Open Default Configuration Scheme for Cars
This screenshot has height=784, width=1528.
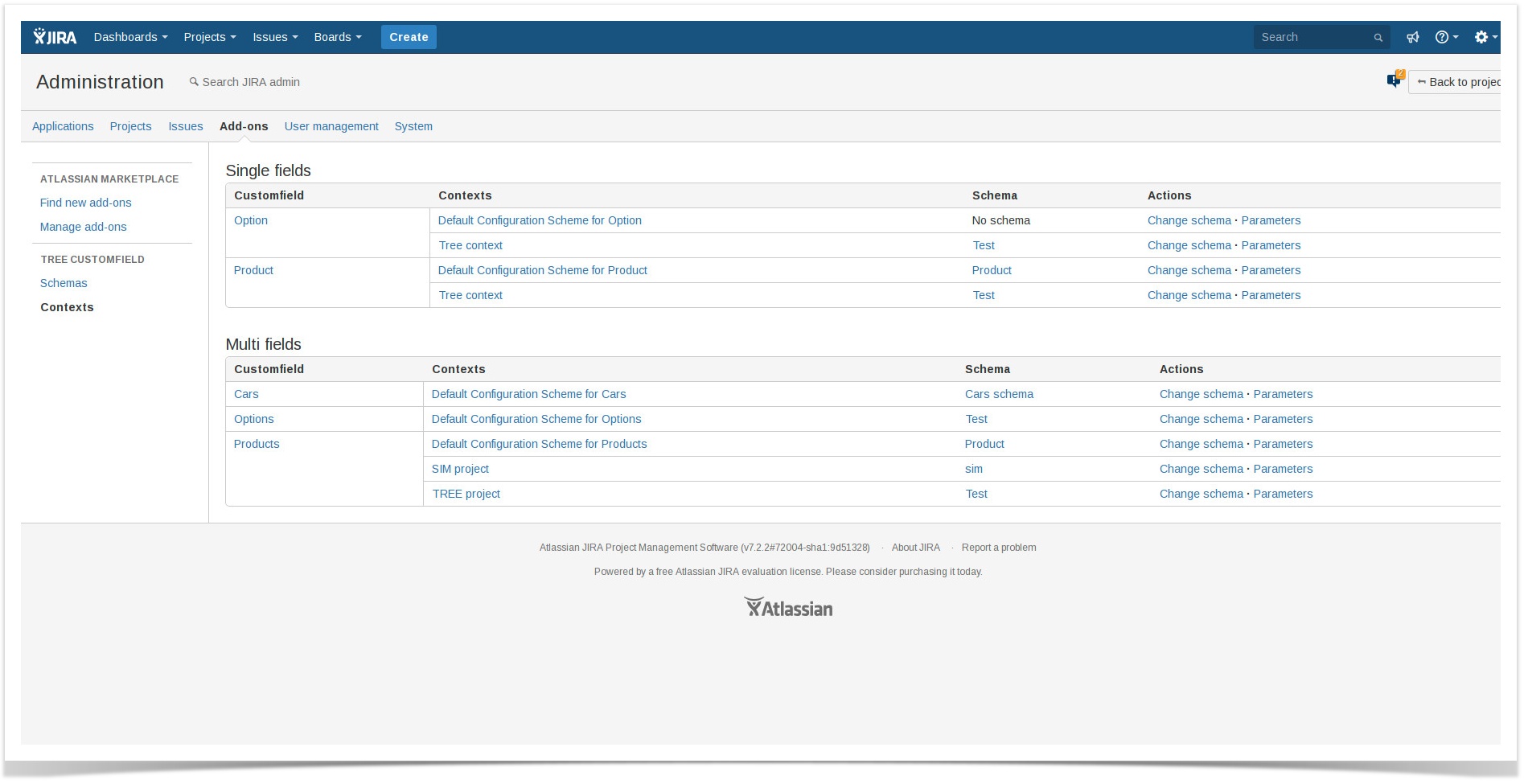(x=528, y=394)
